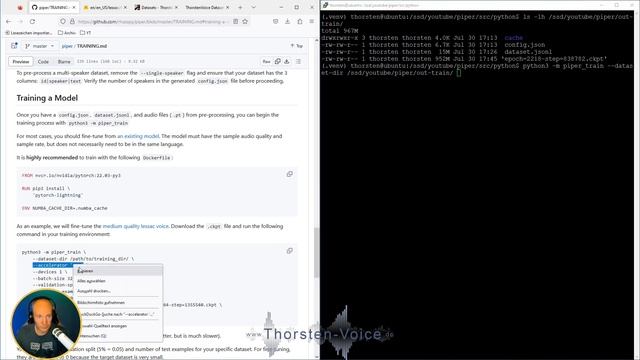Close the en/en_US/lessac browser tab
The width and height of the screenshot is (640, 360).
click(125, 7)
